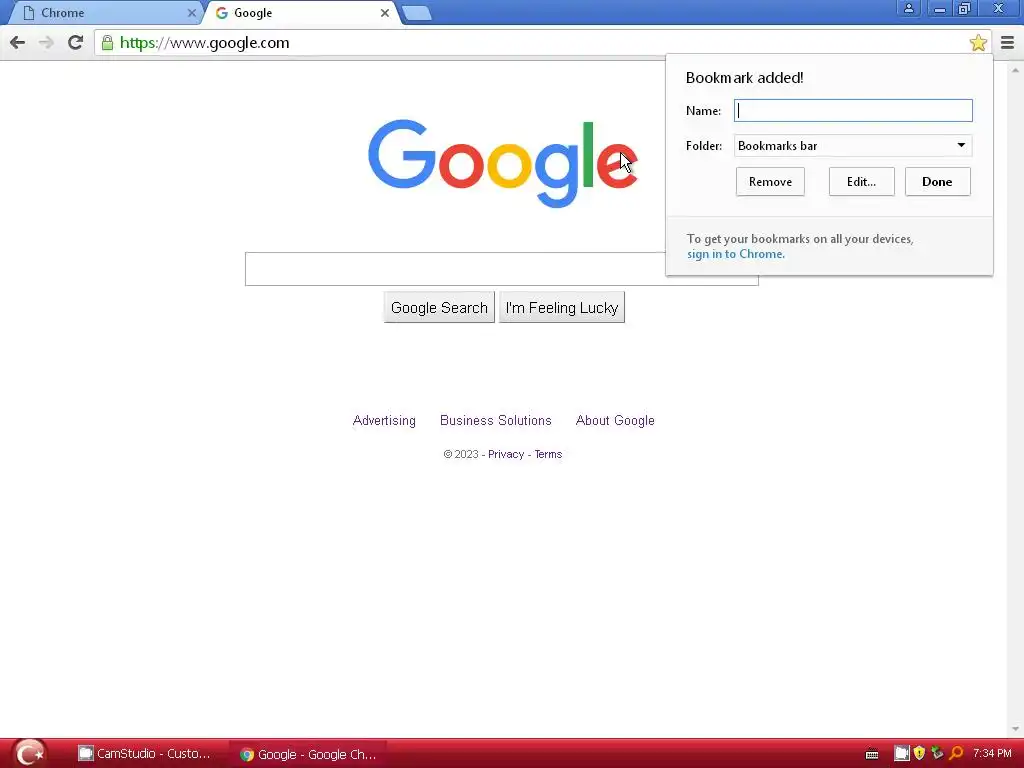
Task: Open the bookmark Edit... dialog
Action: pyautogui.click(x=861, y=182)
